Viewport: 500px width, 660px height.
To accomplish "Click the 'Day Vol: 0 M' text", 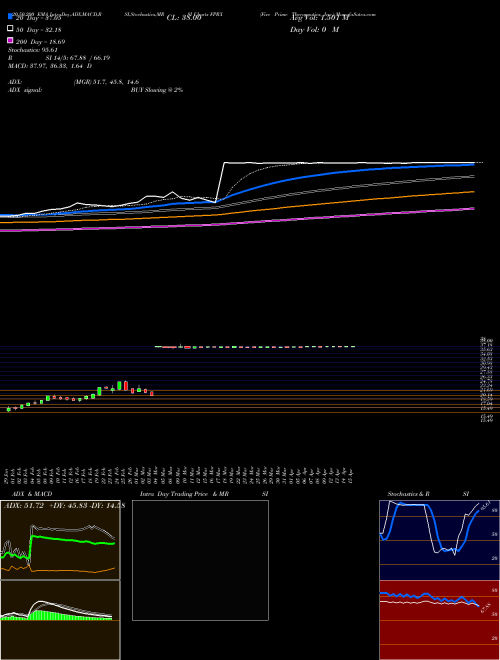I will coord(314,30).
